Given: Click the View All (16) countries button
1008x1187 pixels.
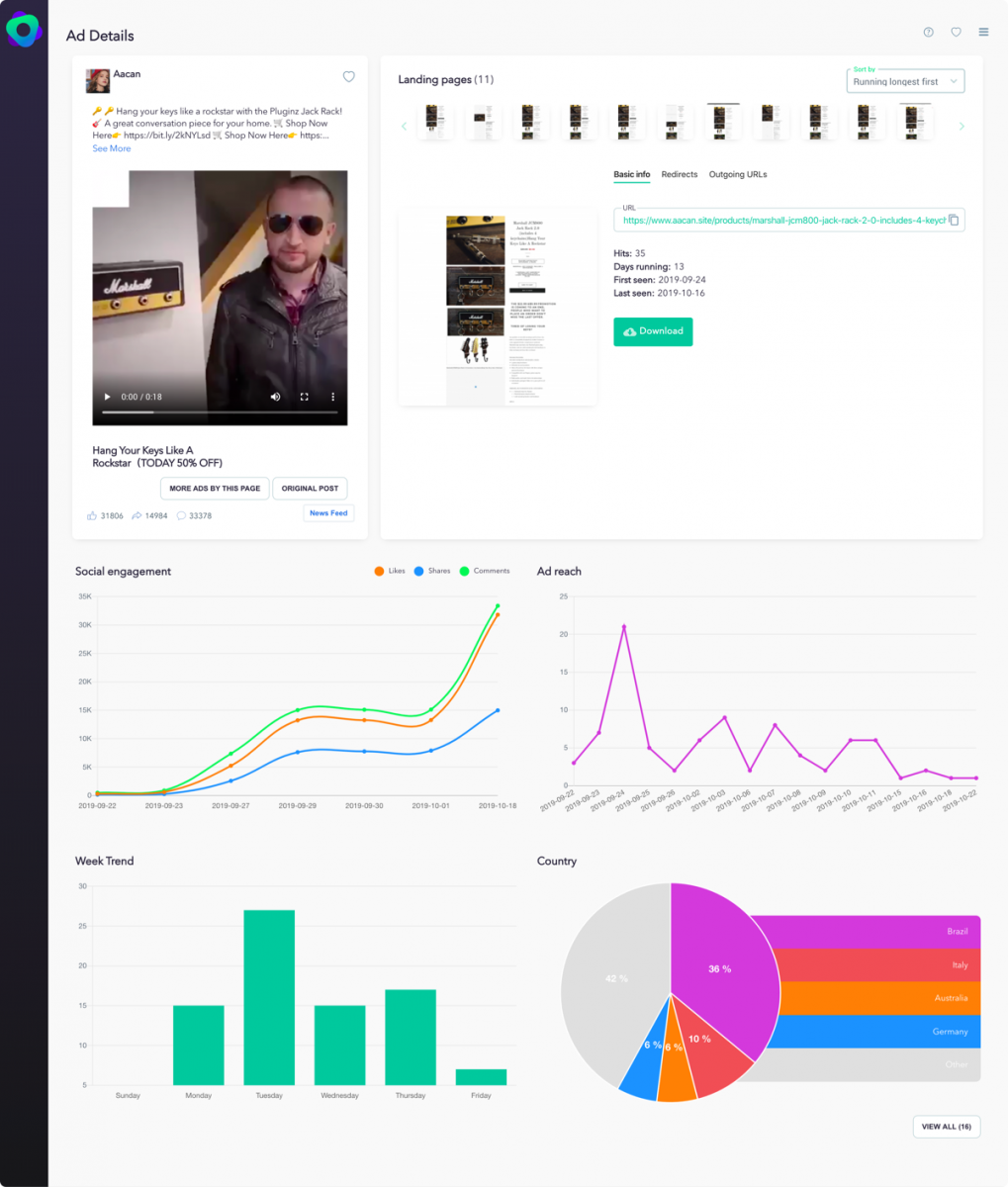Looking at the screenshot, I should 946,1127.
